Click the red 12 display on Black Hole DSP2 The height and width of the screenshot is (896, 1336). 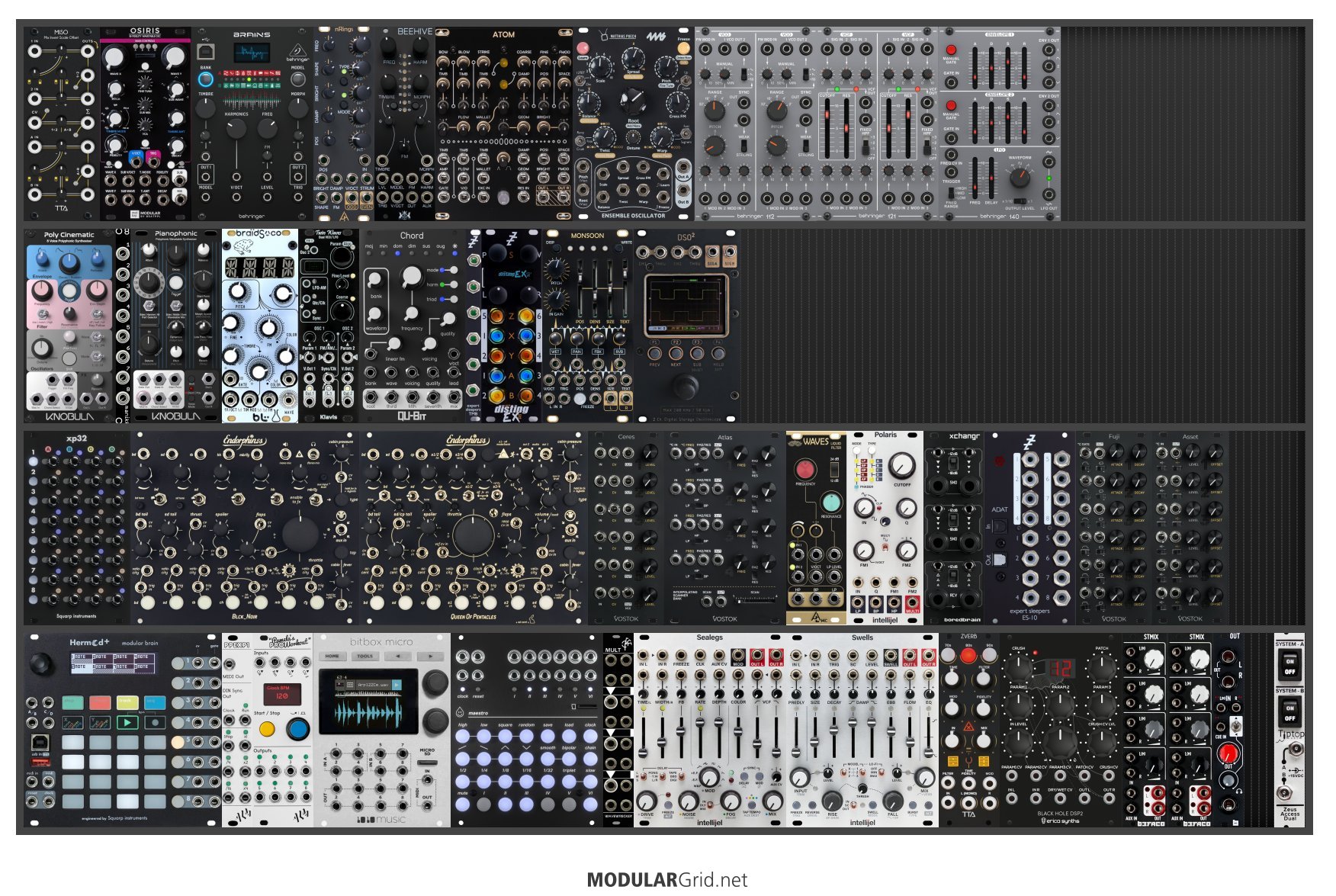[1061, 669]
